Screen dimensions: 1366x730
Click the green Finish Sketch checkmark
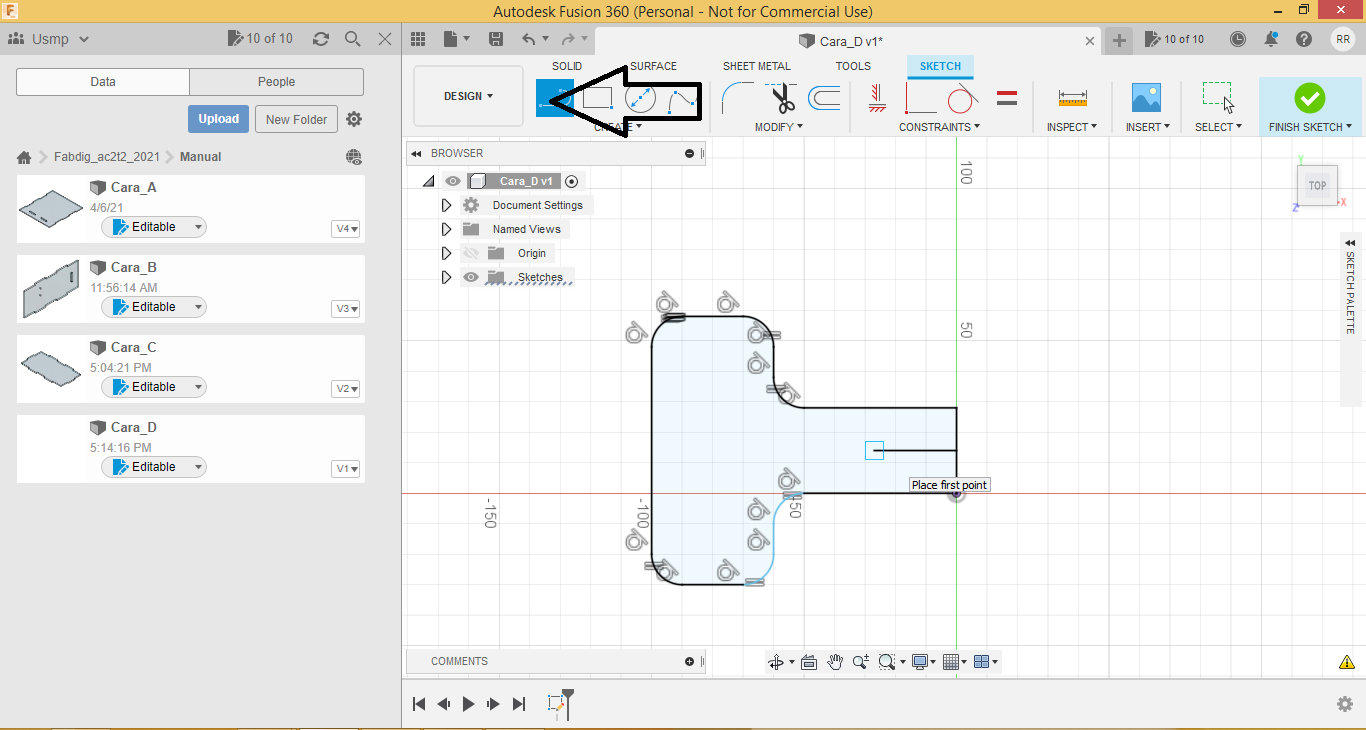coord(1309,98)
